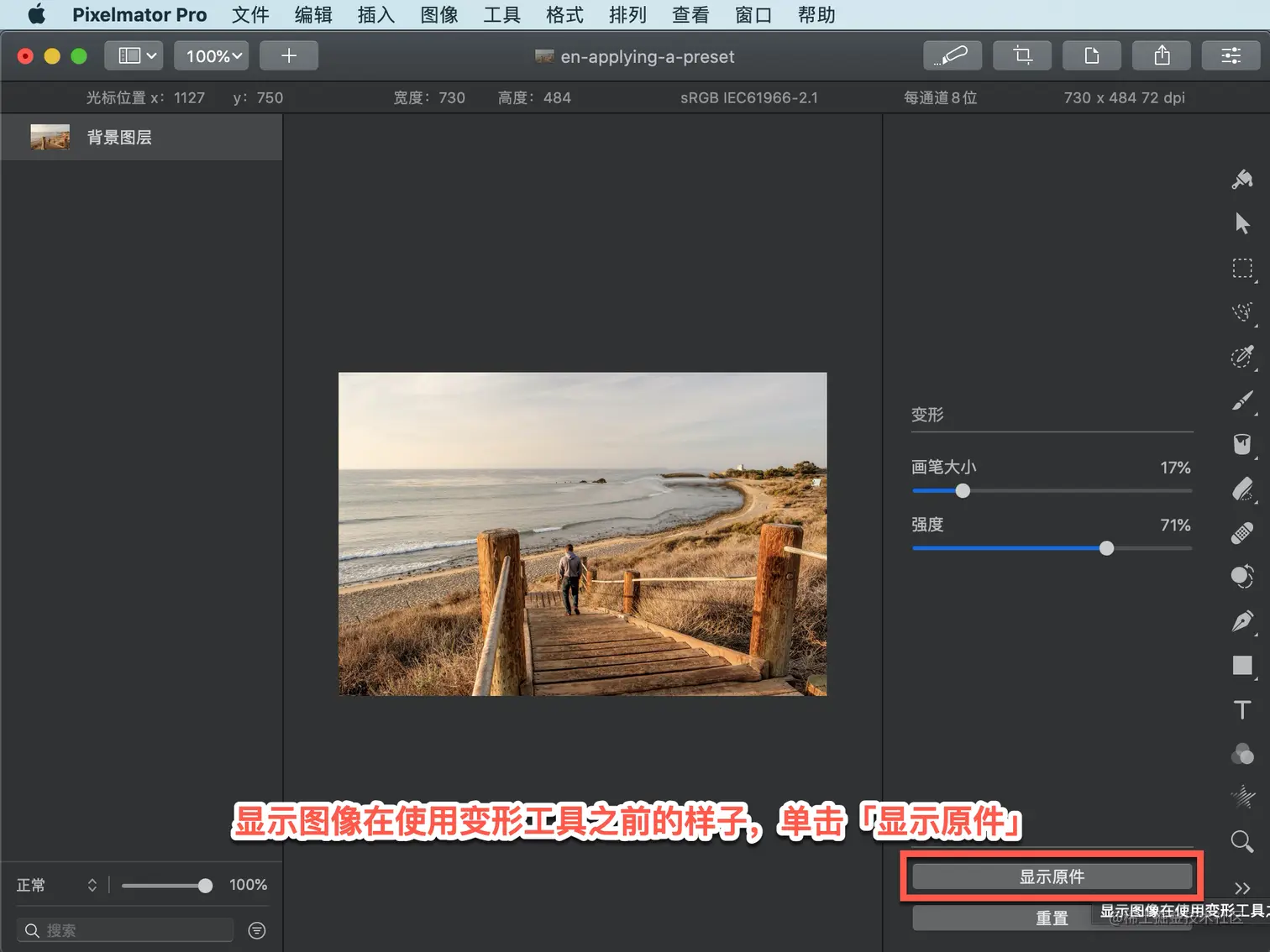Click the sRGB IEC61966-2.1 color profile text
The height and width of the screenshot is (952, 1270).
click(748, 97)
